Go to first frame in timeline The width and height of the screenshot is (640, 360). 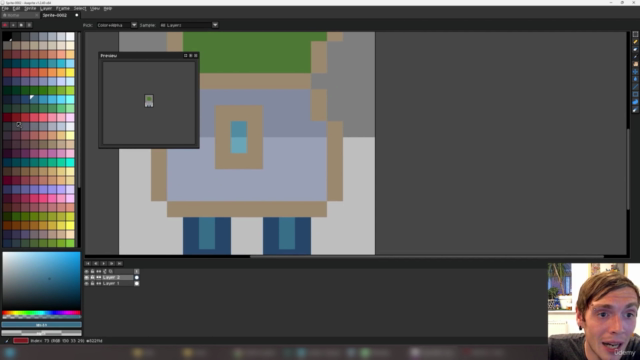[x=88, y=264]
